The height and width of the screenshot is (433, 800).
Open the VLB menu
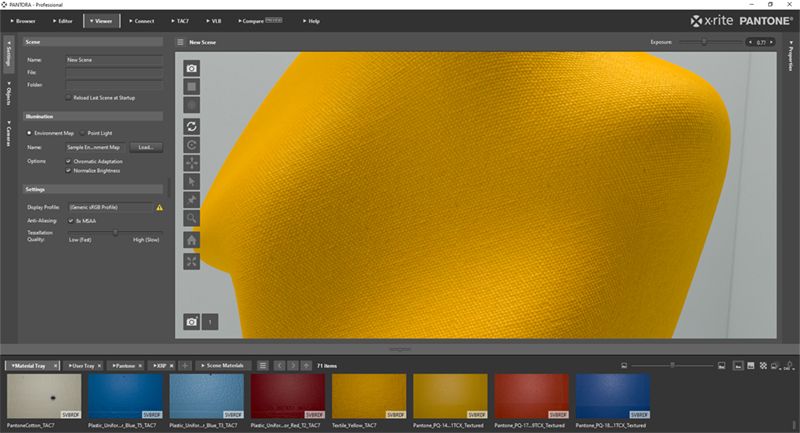point(214,21)
